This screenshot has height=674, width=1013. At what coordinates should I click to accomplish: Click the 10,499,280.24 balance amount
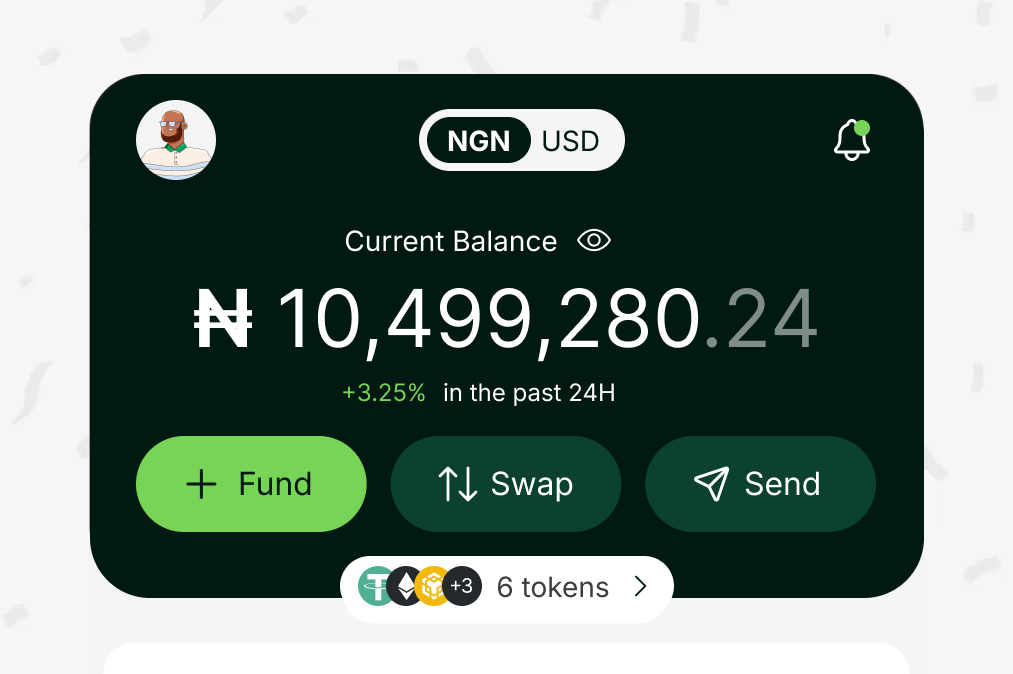[506, 320]
